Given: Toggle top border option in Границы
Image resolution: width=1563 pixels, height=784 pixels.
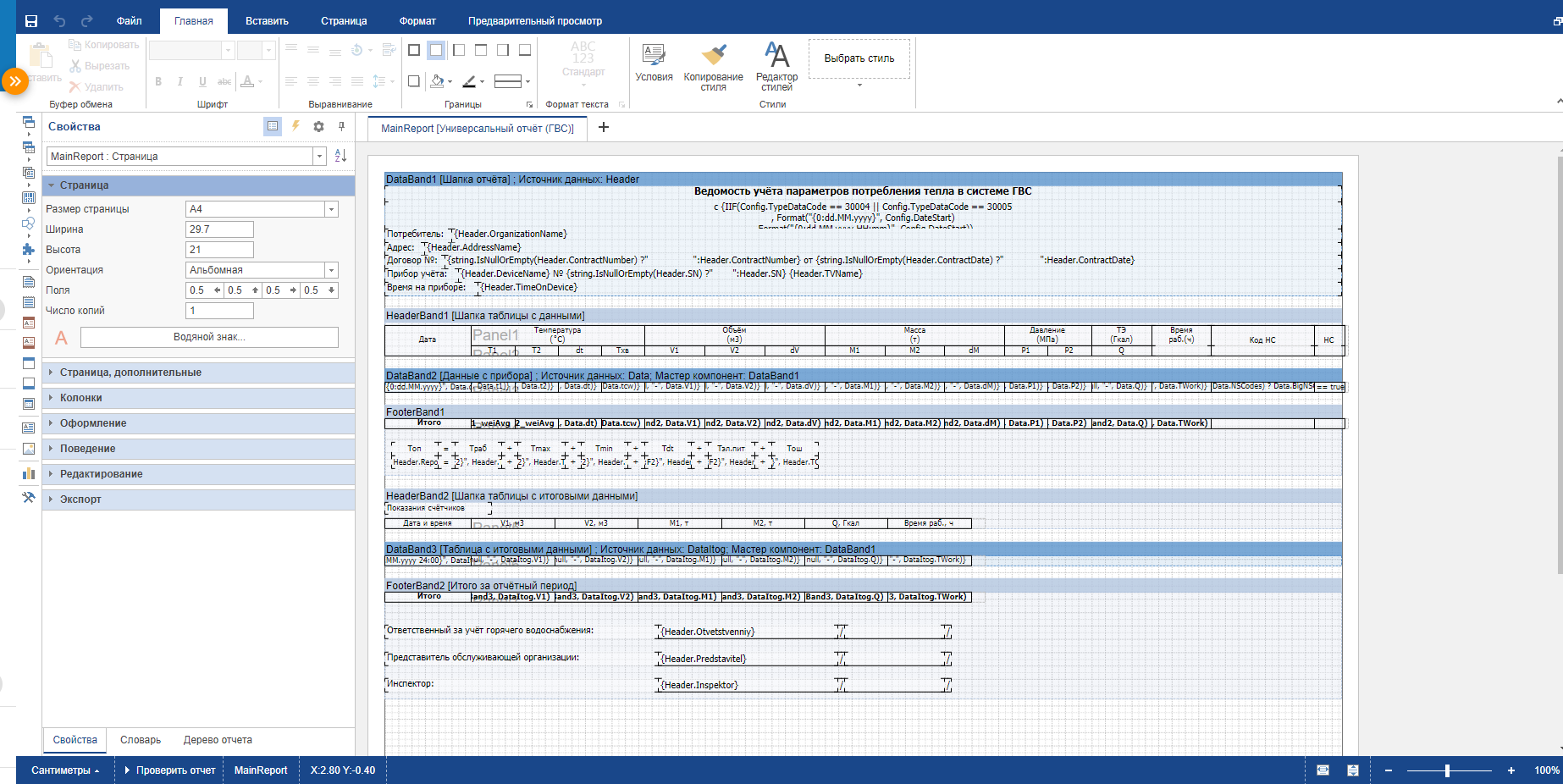Looking at the screenshot, I should 481,50.
